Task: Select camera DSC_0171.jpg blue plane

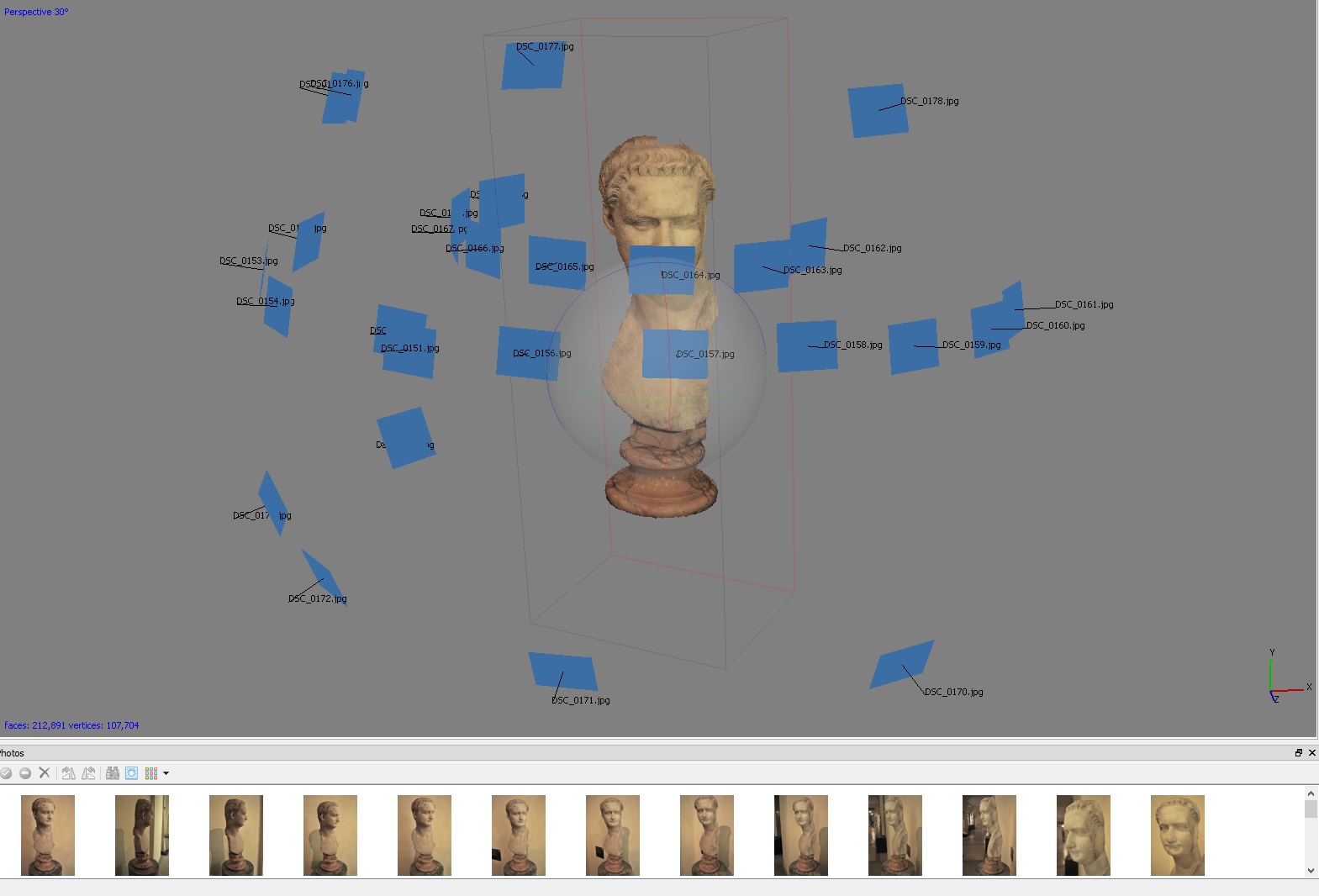Action: [562, 672]
